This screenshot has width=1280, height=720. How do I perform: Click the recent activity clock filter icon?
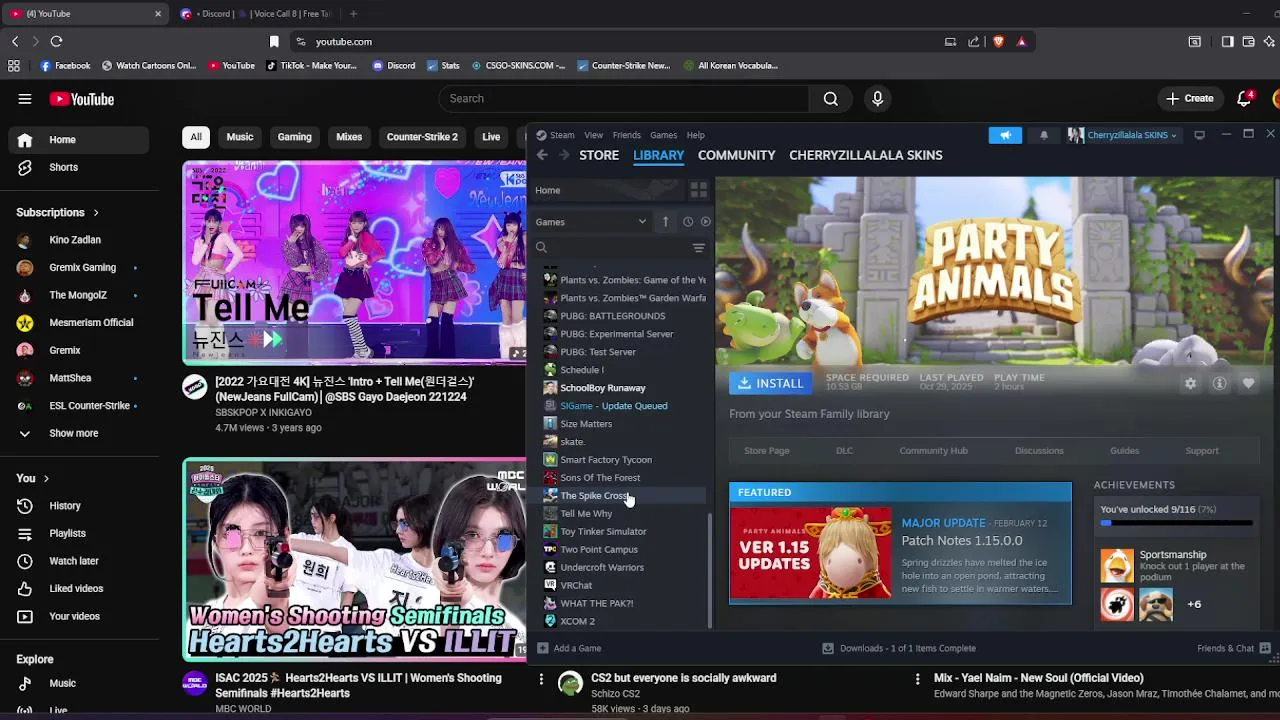pos(688,222)
